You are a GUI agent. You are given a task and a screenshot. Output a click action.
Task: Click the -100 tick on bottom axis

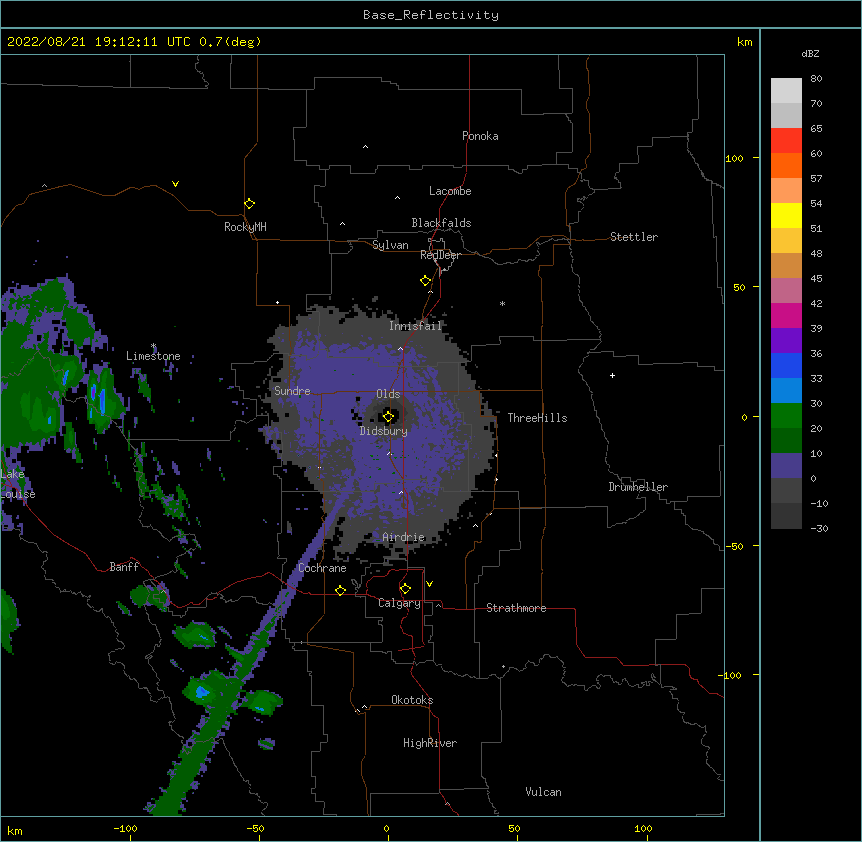pos(126,829)
